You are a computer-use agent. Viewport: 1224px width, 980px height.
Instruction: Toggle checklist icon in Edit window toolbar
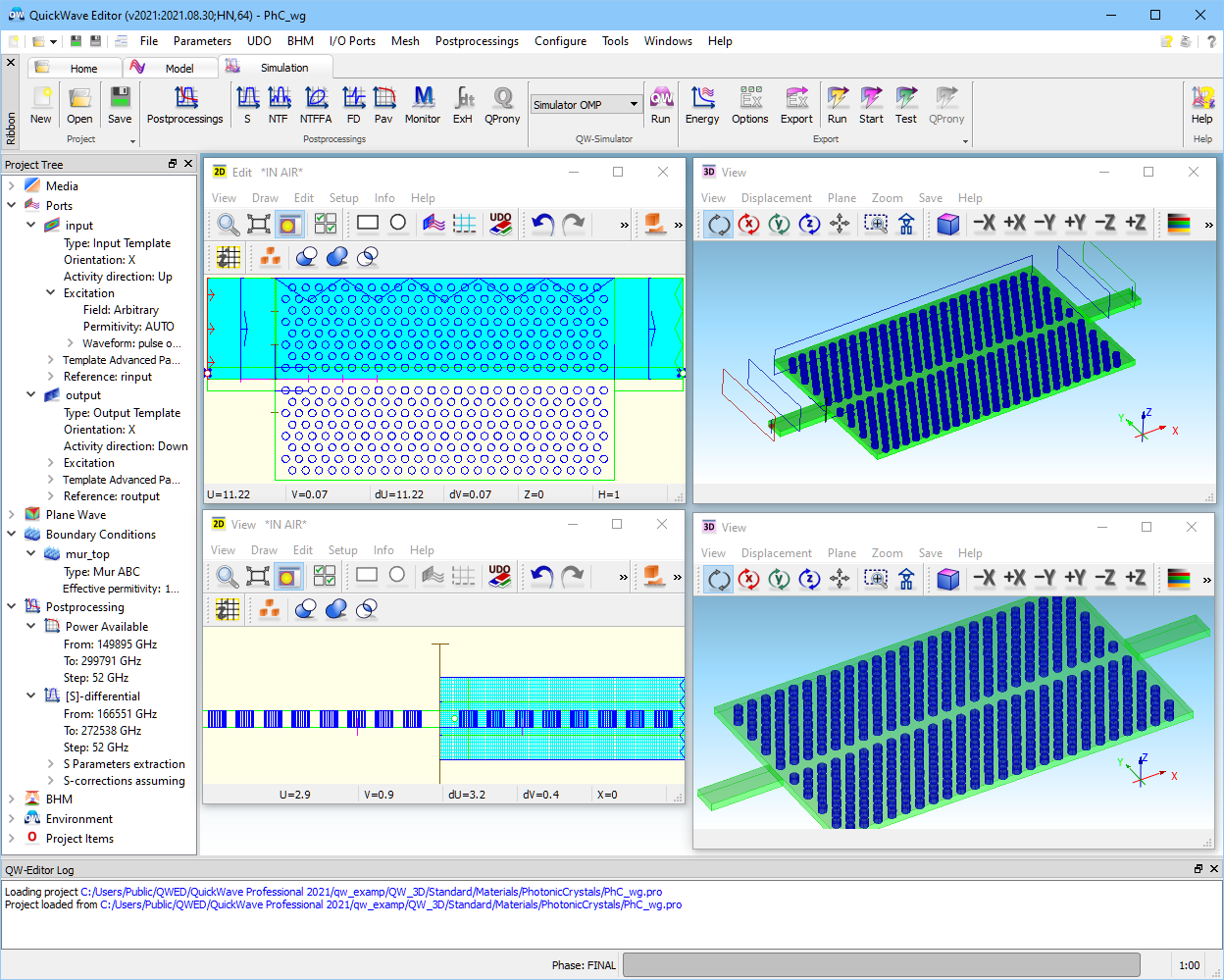(x=326, y=224)
